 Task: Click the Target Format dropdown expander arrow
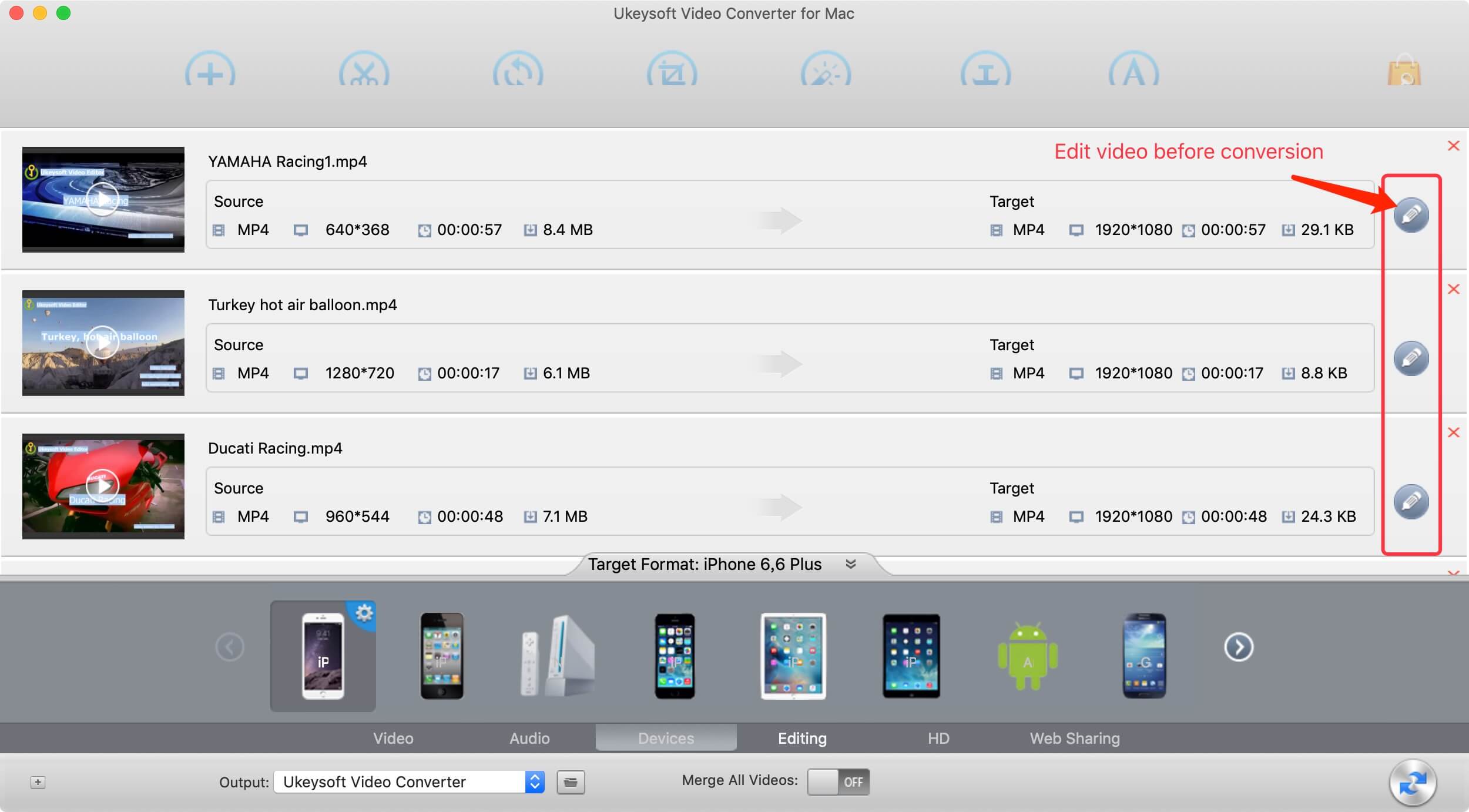(x=851, y=562)
